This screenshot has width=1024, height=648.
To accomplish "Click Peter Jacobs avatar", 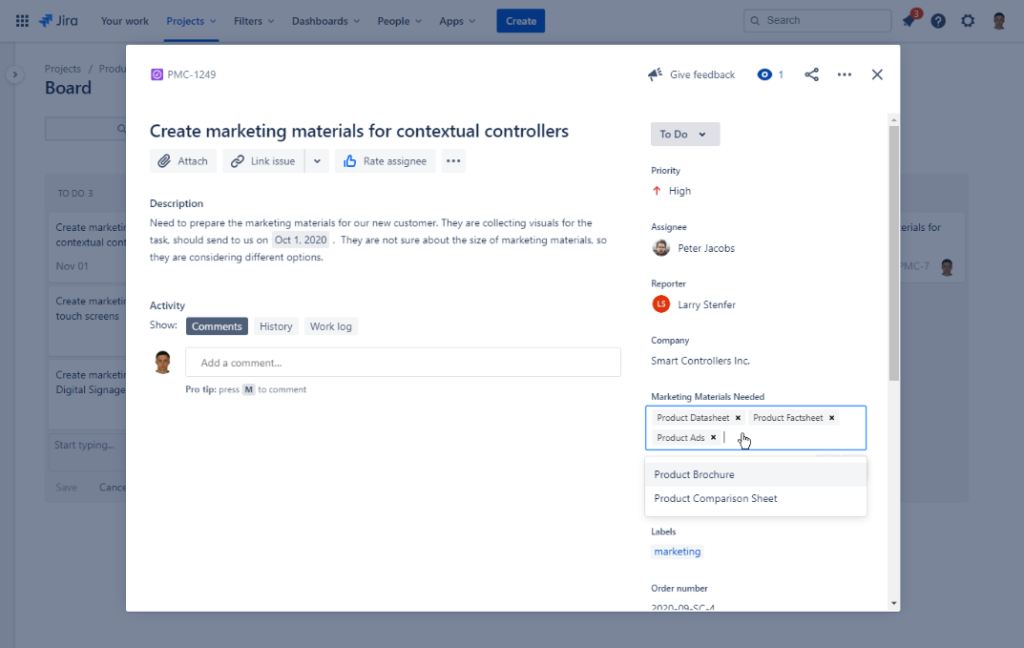I will click(x=661, y=248).
